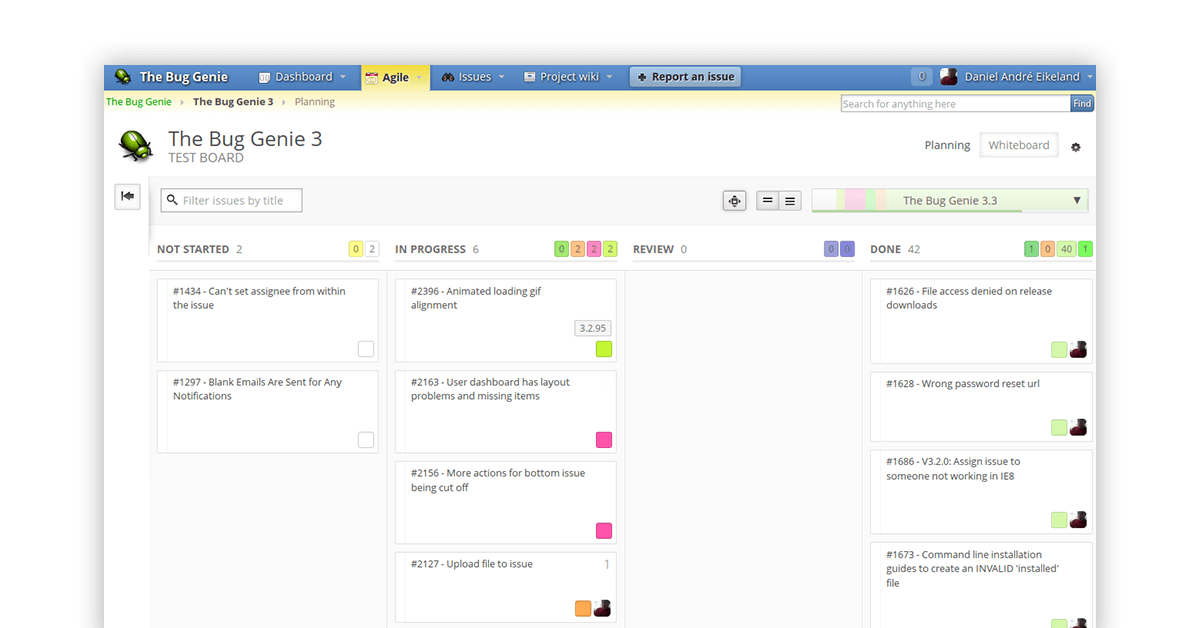Viewport: 1200px width, 628px height.
Task: Click the Report an issue button
Action: [685, 77]
